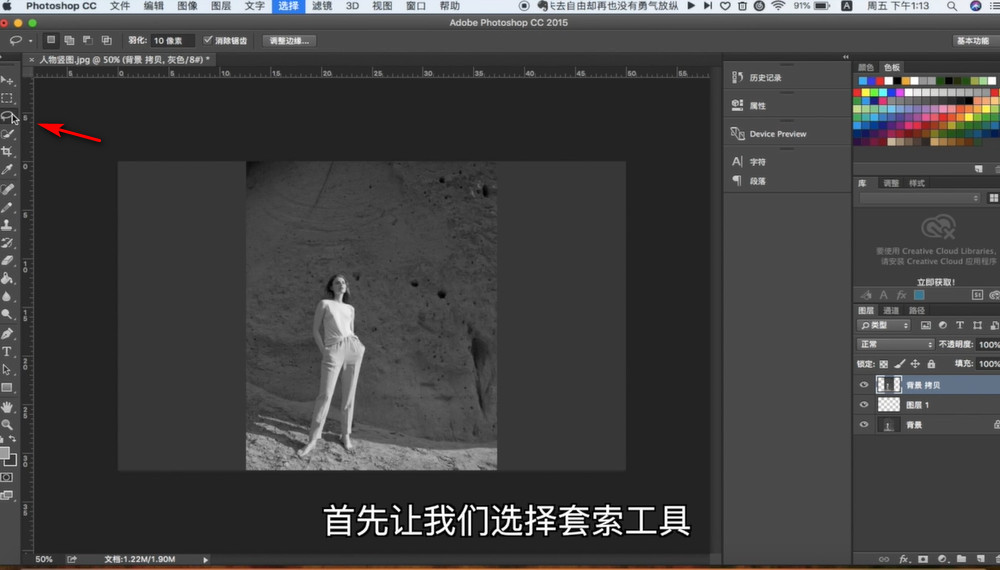Open the 文件 menu
The width and height of the screenshot is (1000, 570).
pyautogui.click(x=120, y=6)
